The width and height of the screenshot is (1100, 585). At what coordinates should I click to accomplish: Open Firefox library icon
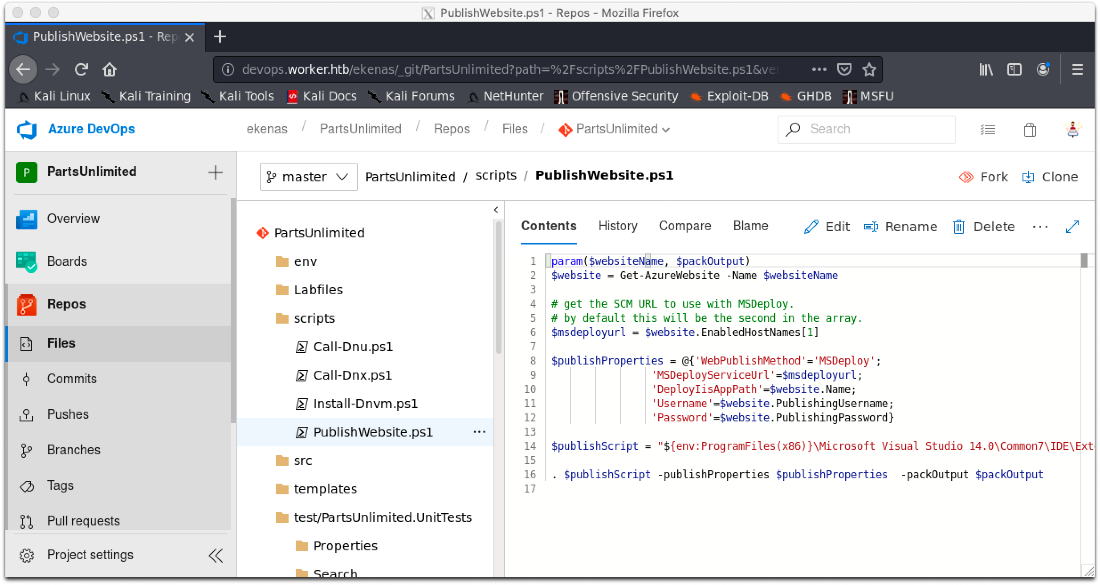click(986, 69)
